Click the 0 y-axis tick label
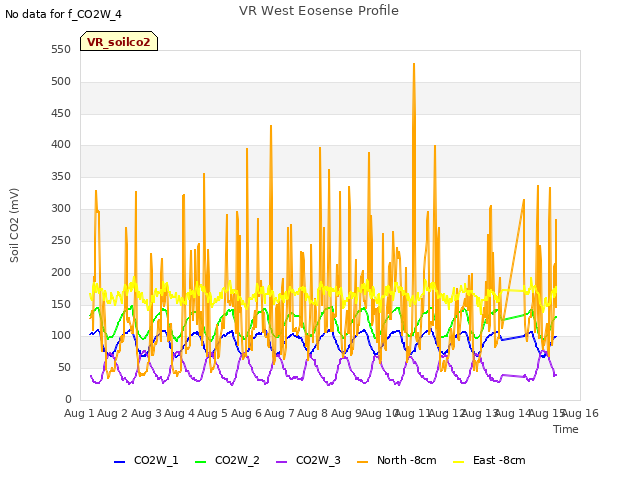The height and width of the screenshot is (480, 640). pyautogui.click(x=68, y=399)
